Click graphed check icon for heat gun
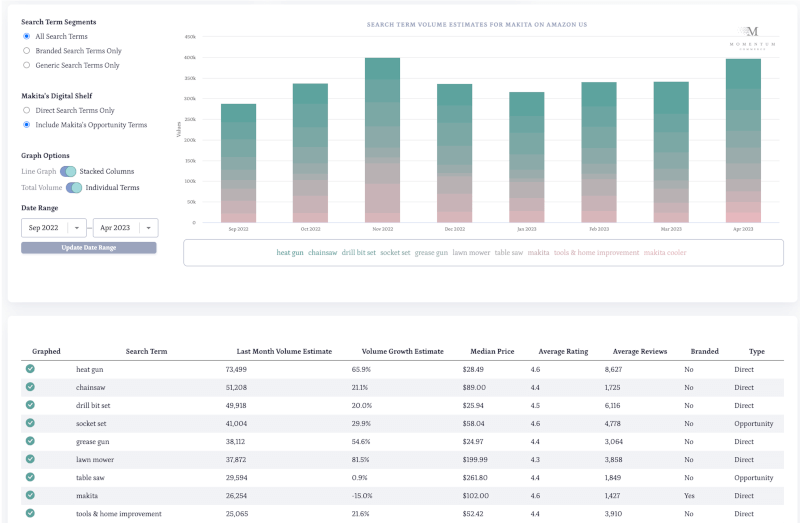Viewport: 800px width, 523px height. [30, 369]
